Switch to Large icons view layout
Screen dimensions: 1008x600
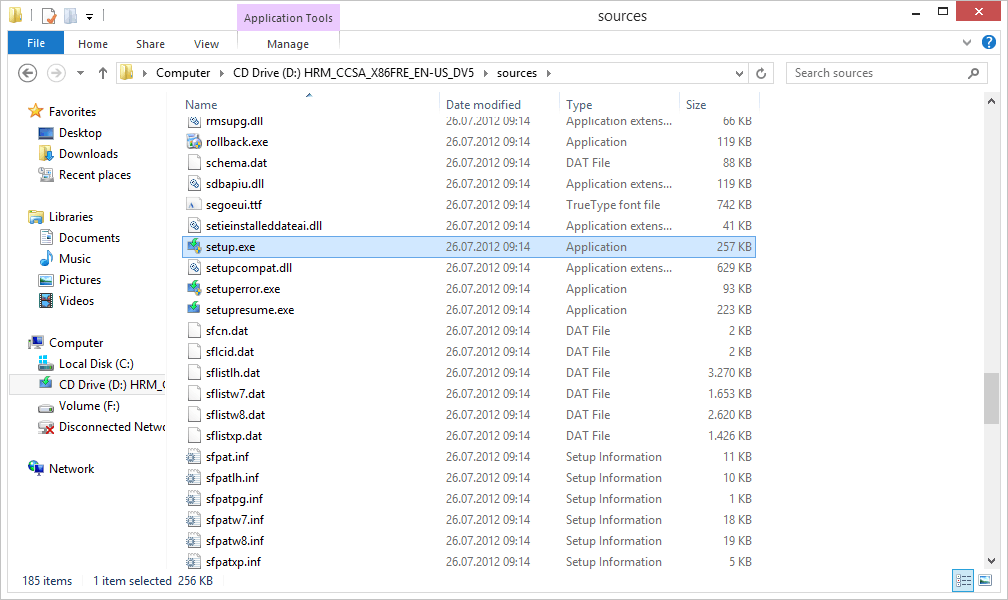(x=985, y=581)
